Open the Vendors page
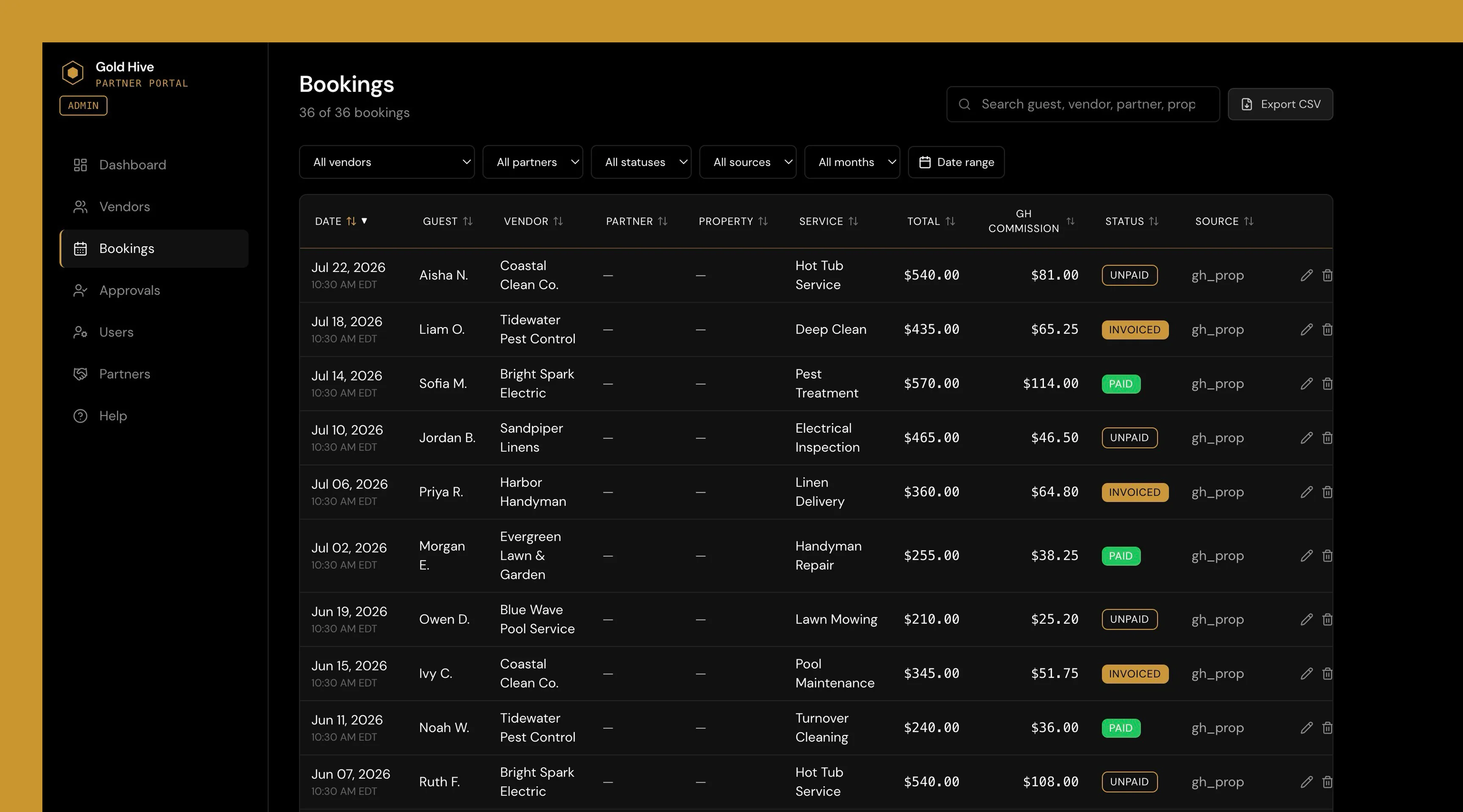Viewport: 1463px width, 812px height. click(154, 207)
